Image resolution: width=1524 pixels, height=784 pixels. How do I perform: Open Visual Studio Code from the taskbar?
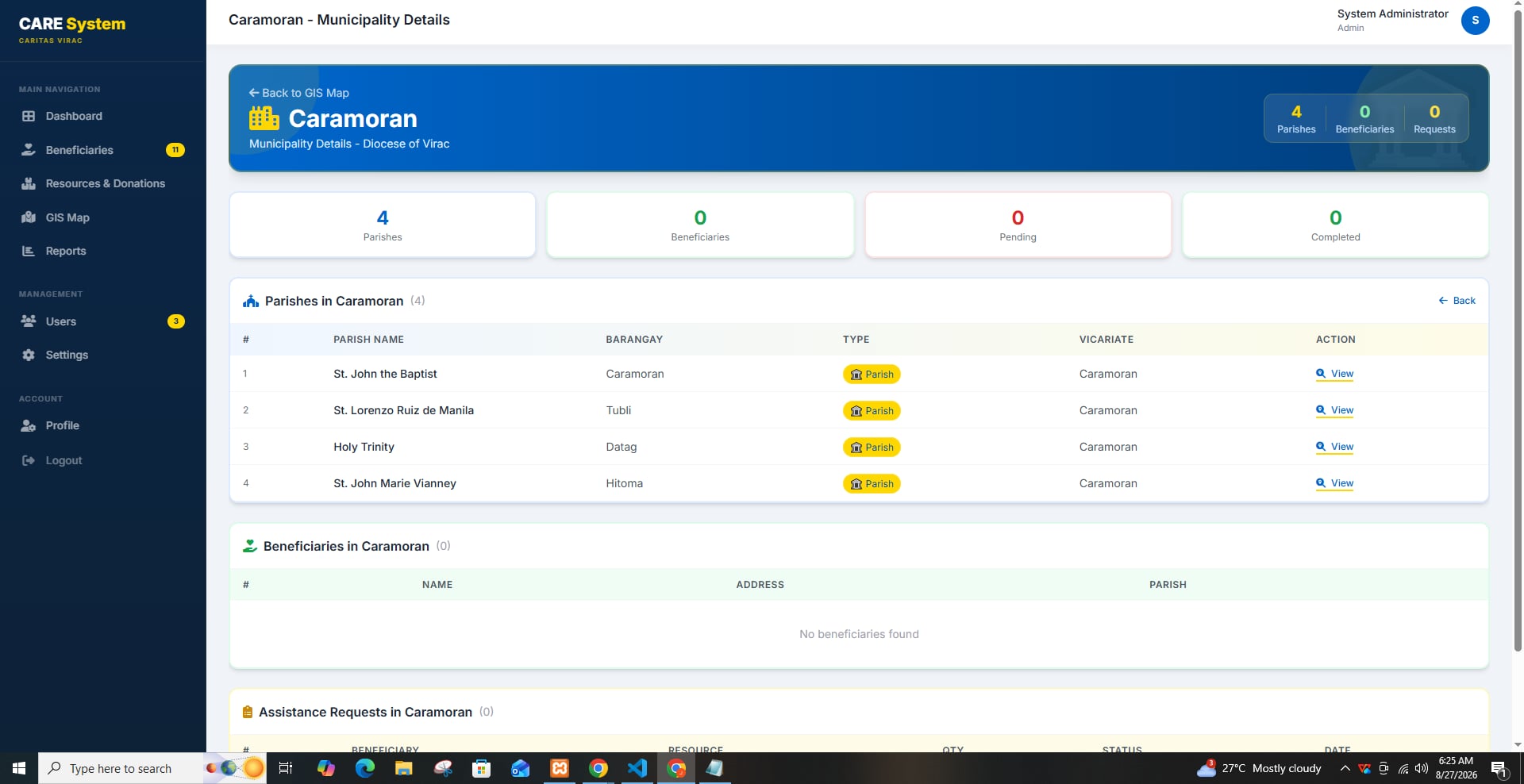(x=637, y=768)
